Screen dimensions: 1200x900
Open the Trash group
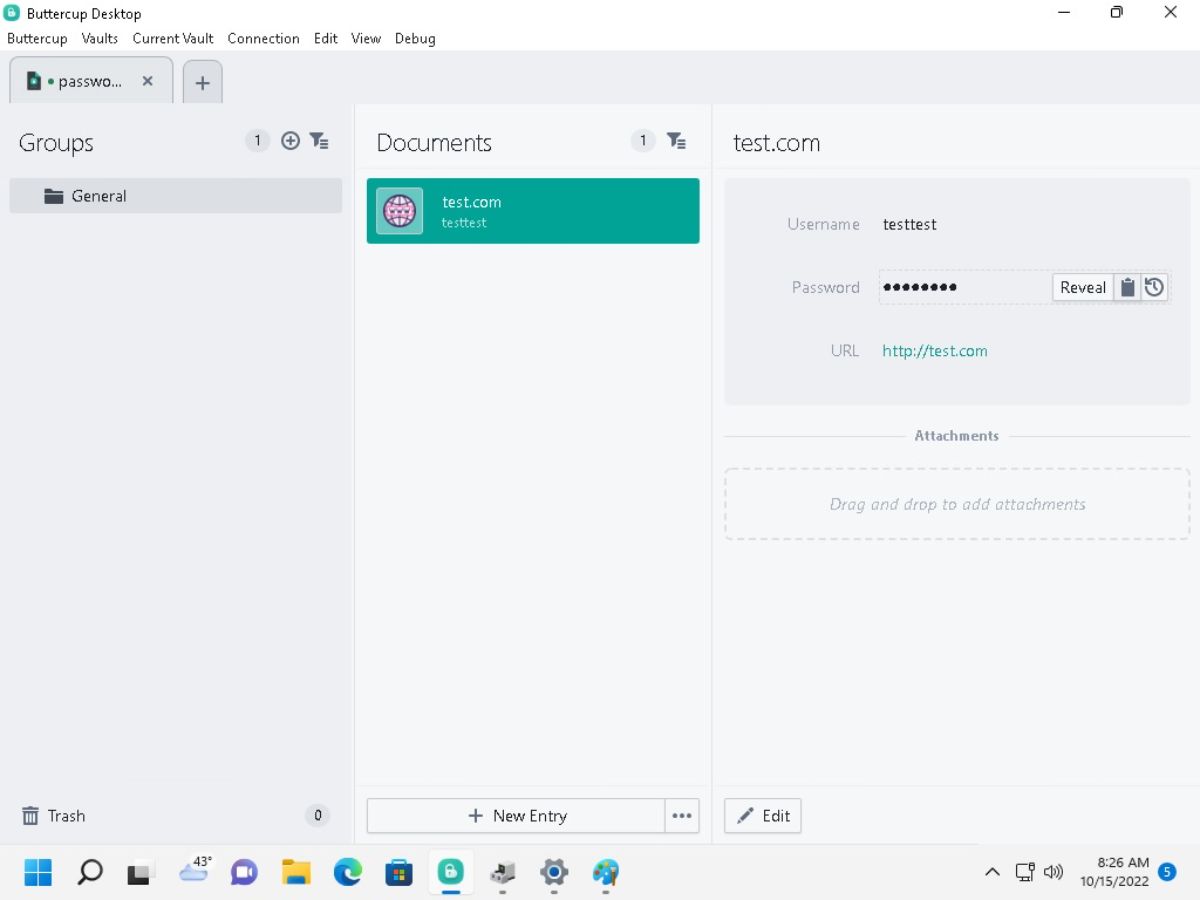175,816
